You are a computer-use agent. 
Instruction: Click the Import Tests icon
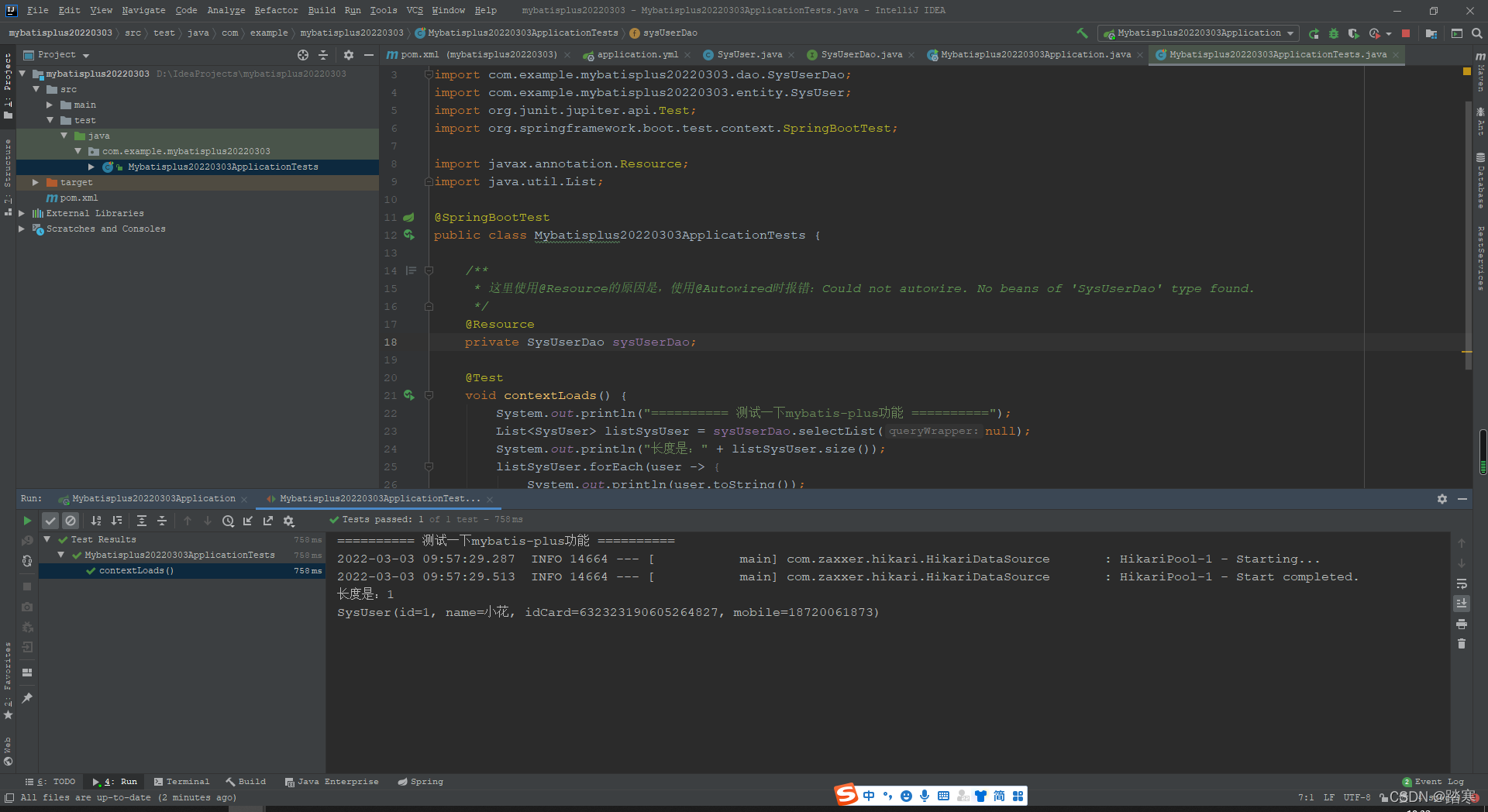click(x=248, y=521)
